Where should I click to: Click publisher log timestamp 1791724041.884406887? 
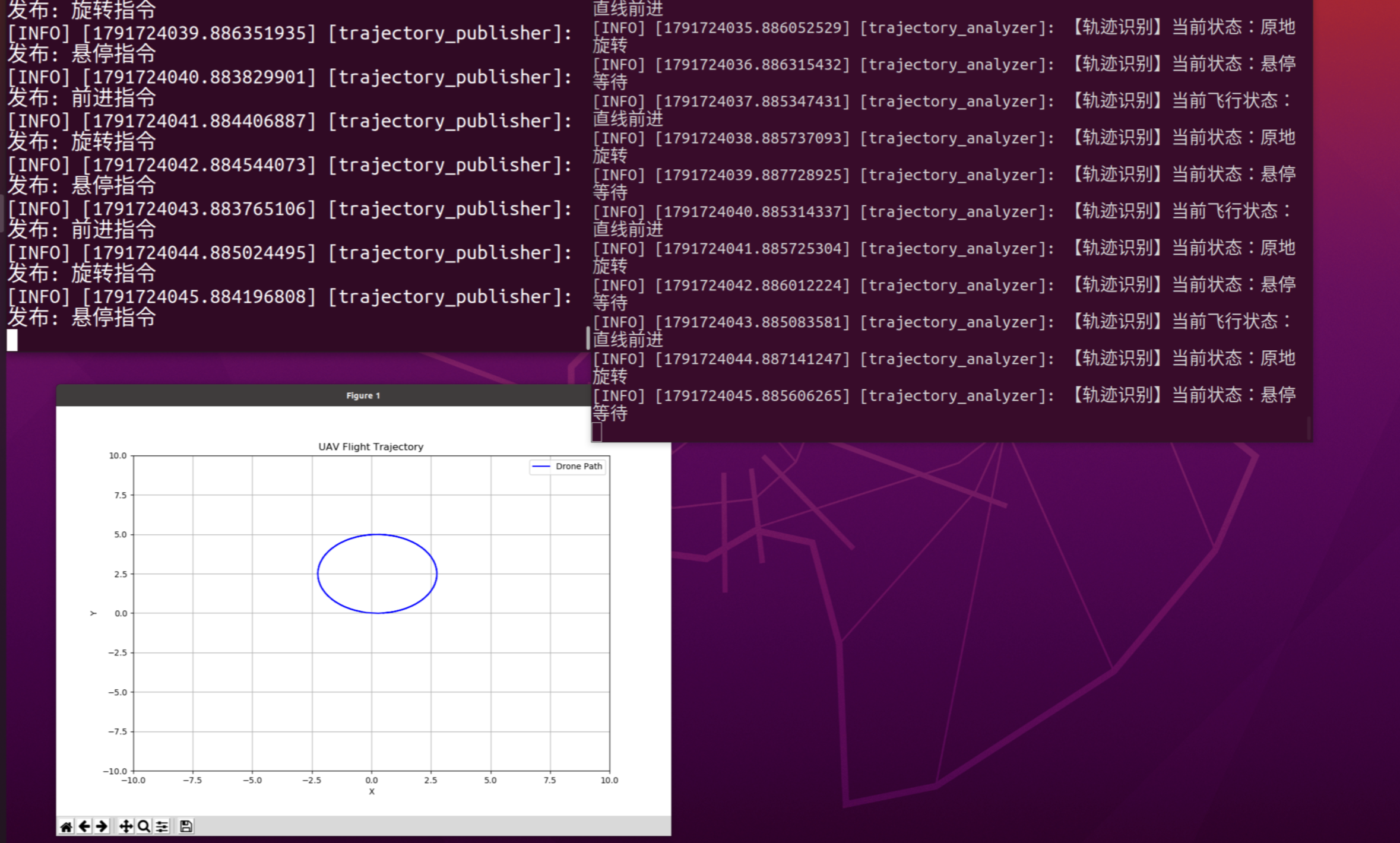tap(199, 121)
